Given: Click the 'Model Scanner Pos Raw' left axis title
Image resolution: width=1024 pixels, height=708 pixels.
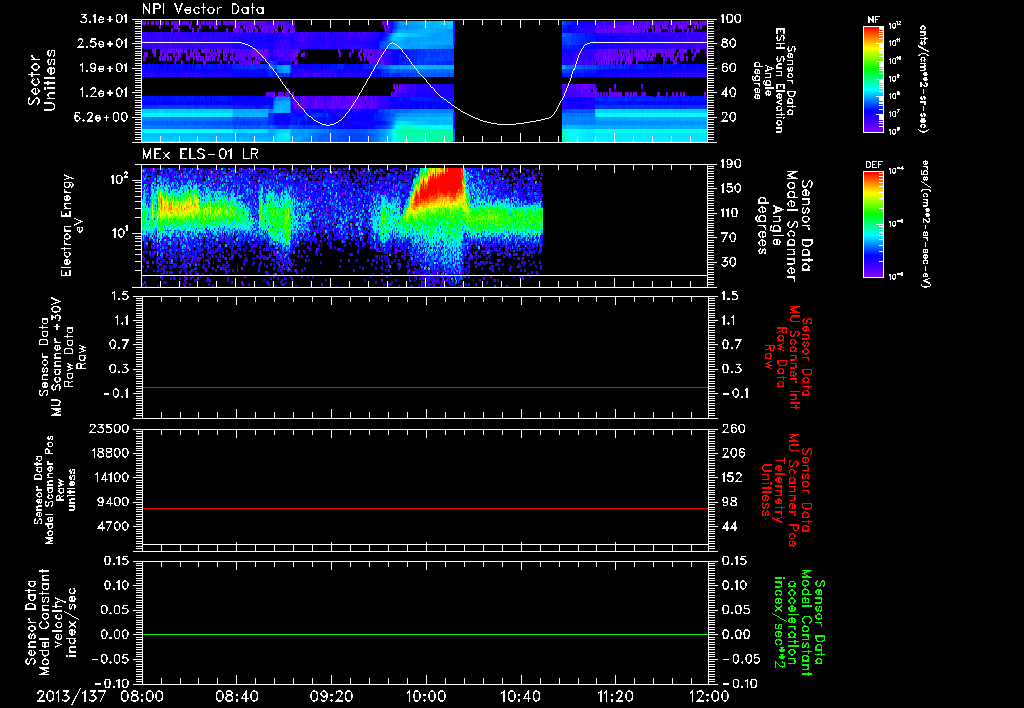Looking at the screenshot, I should click(x=55, y=490).
